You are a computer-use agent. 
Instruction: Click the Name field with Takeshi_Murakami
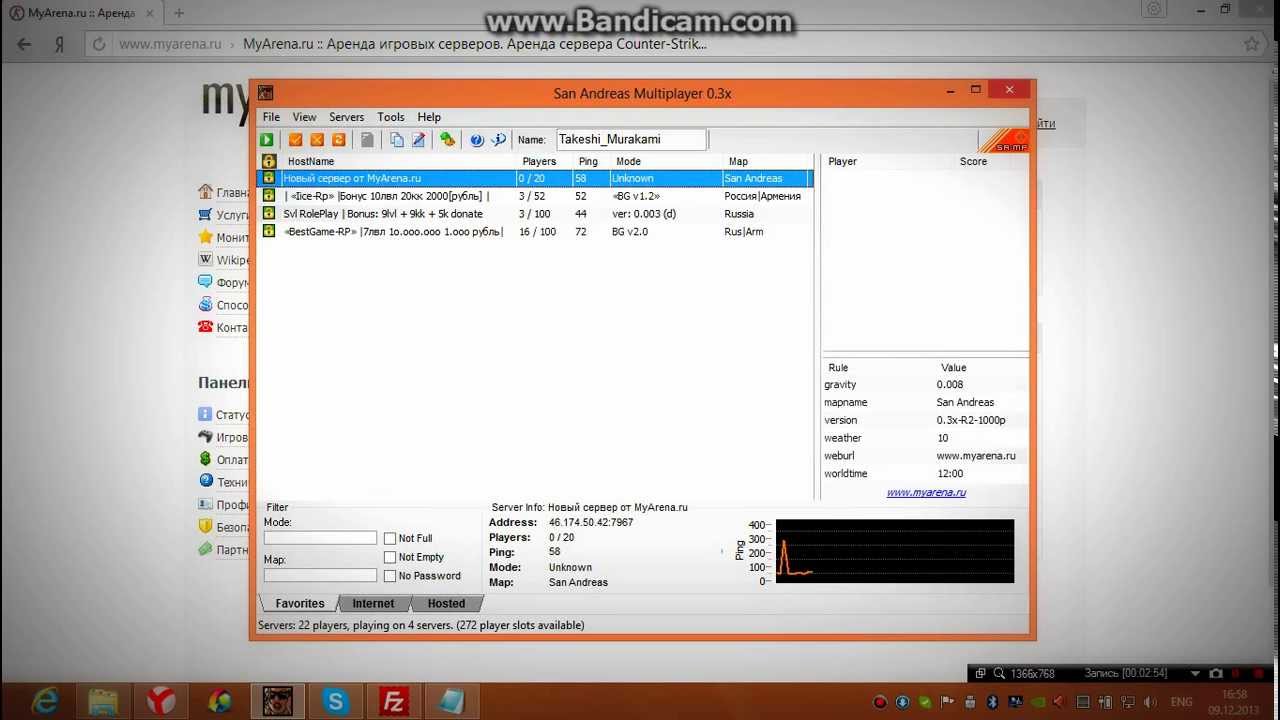click(631, 140)
